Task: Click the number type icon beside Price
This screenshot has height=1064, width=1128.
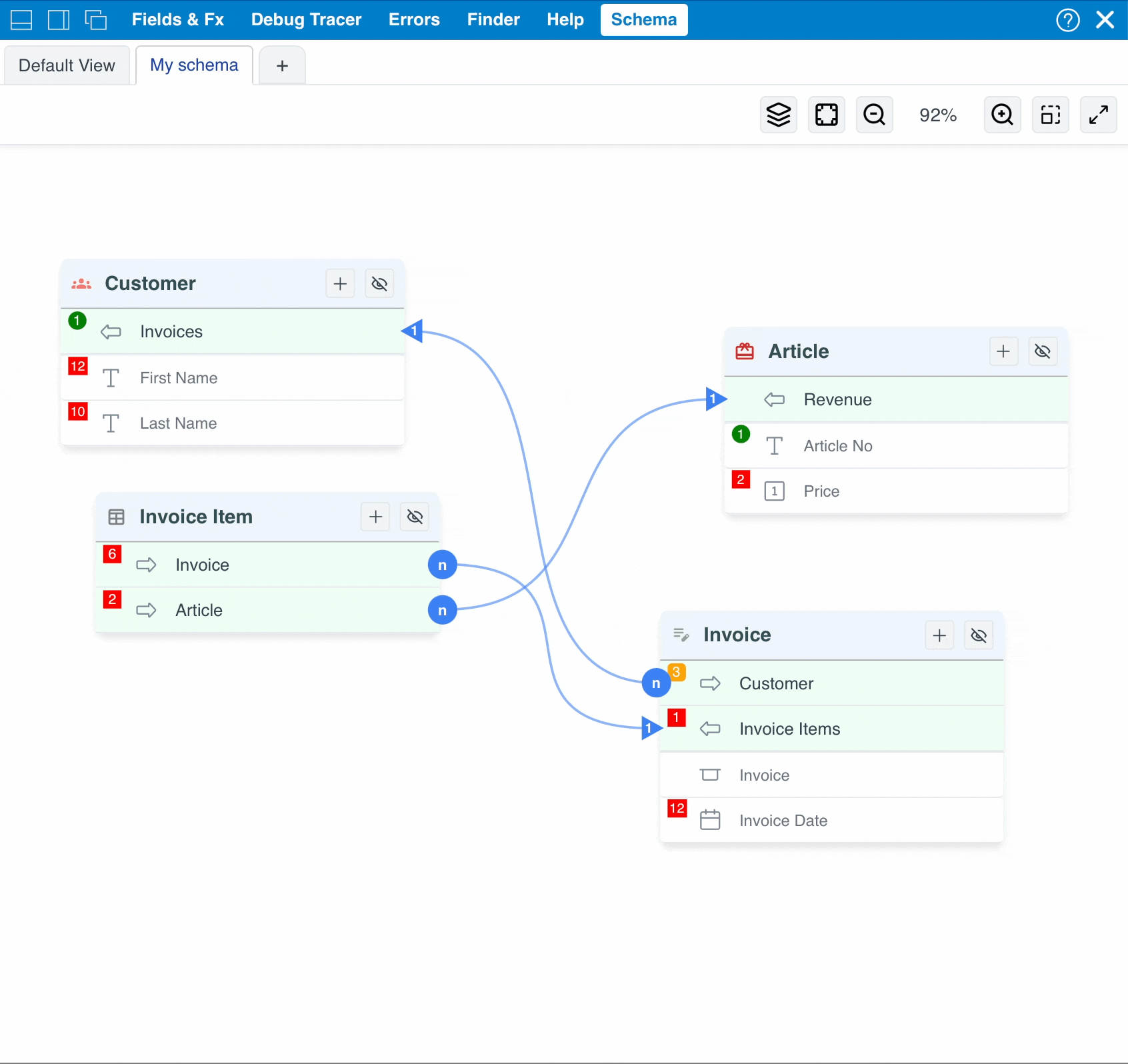Action: point(774,491)
